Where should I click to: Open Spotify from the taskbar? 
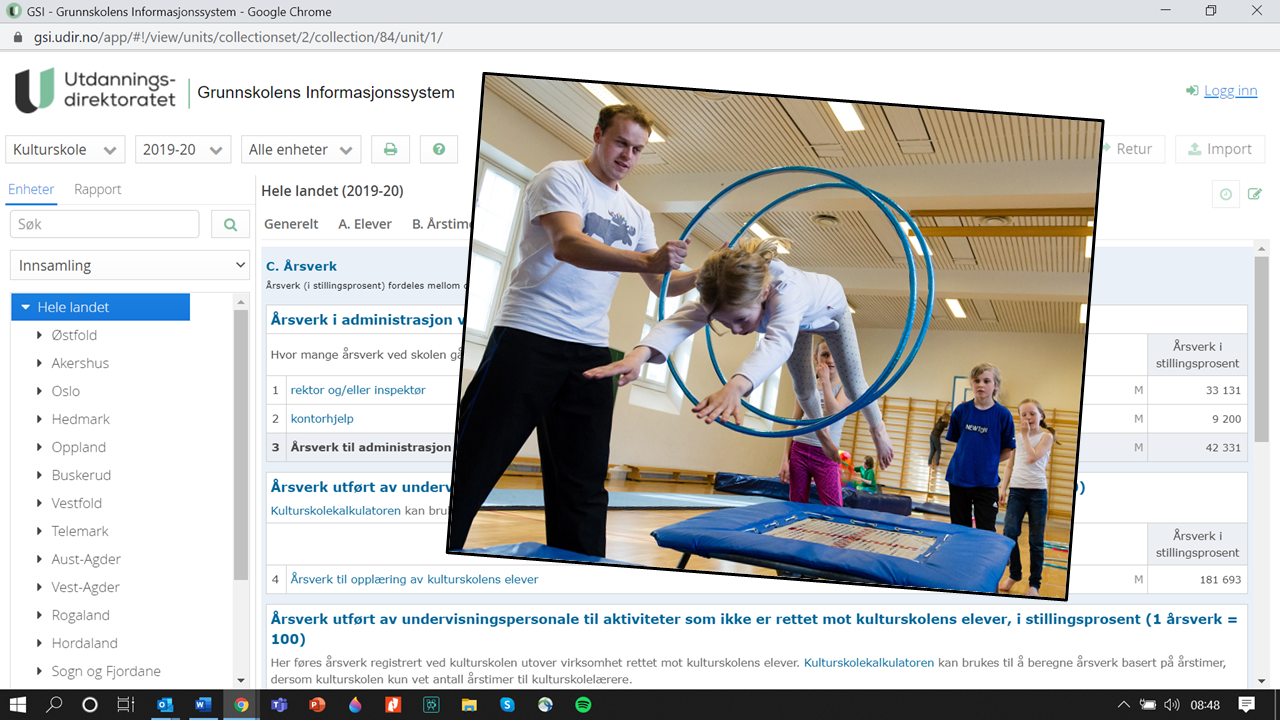coord(583,704)
